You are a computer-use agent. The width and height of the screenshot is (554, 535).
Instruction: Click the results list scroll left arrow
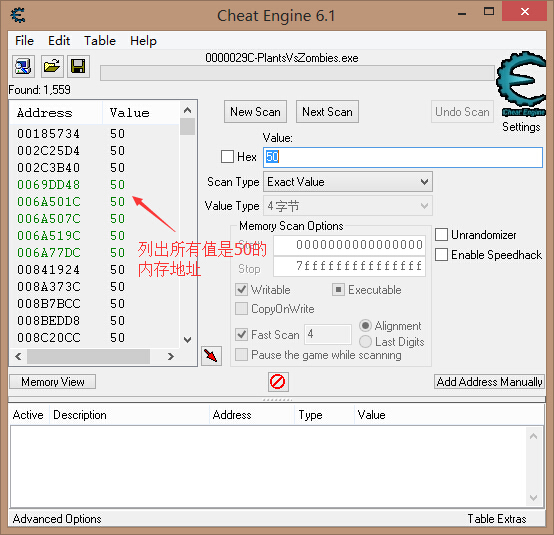click(x=18, y=357)
